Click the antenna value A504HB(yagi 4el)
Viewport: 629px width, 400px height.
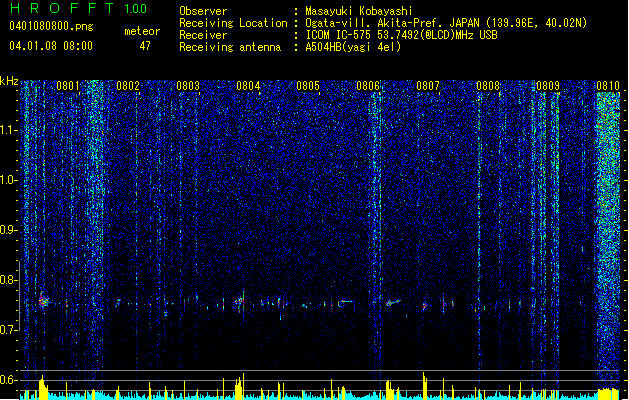point(353,47)
